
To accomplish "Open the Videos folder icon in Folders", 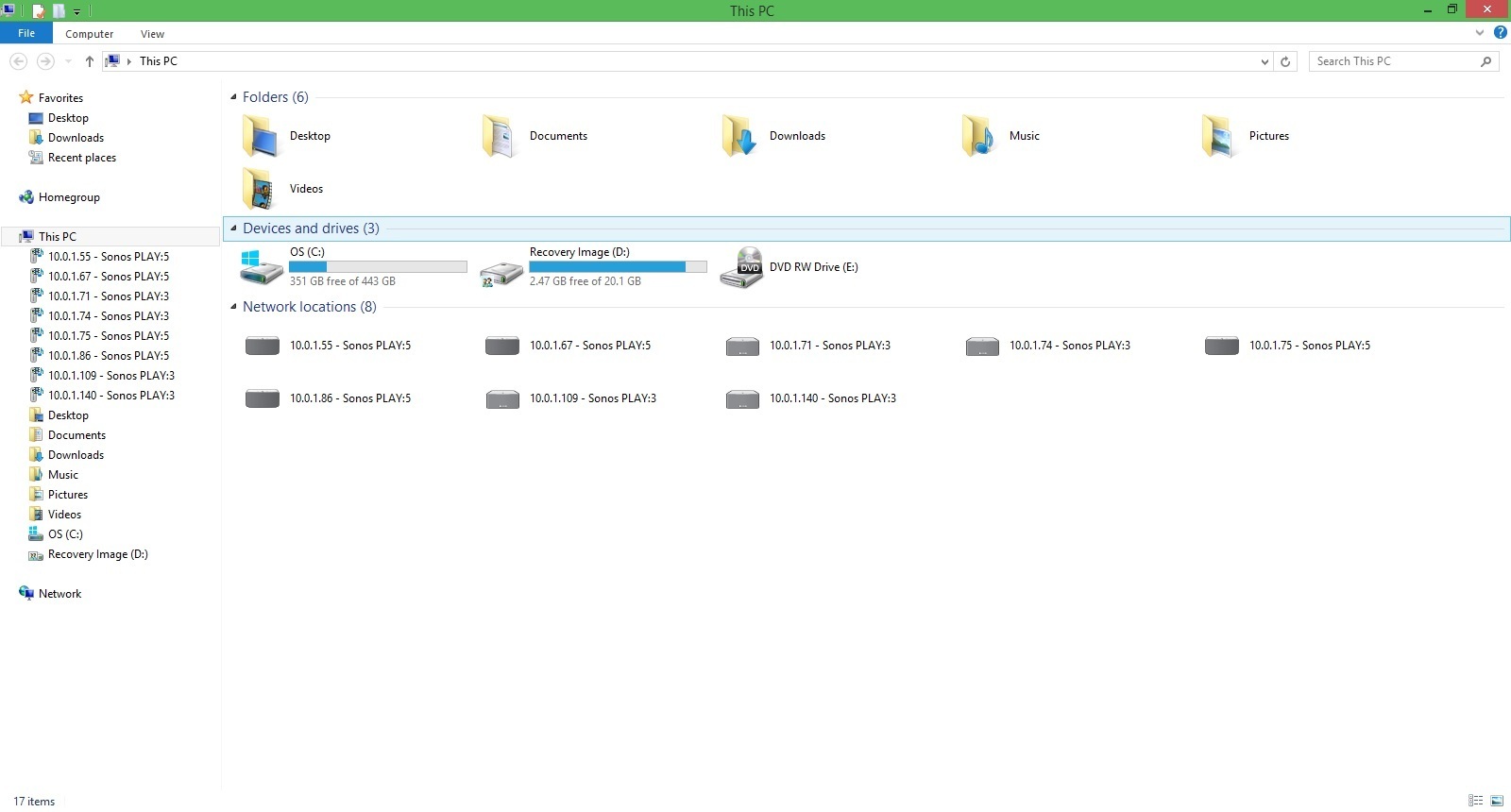I will click(260, 189).
